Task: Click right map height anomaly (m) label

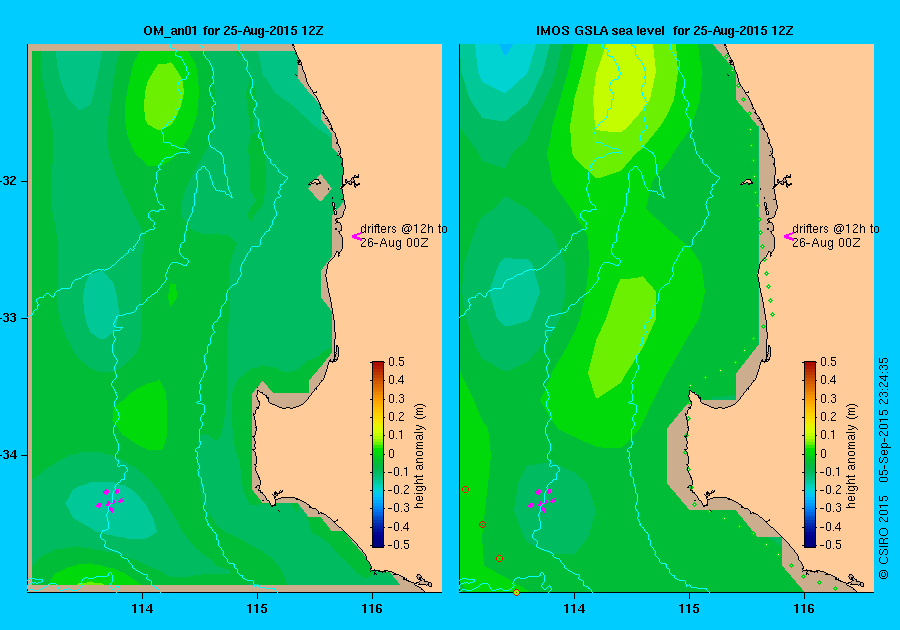Action: (851, 456)
